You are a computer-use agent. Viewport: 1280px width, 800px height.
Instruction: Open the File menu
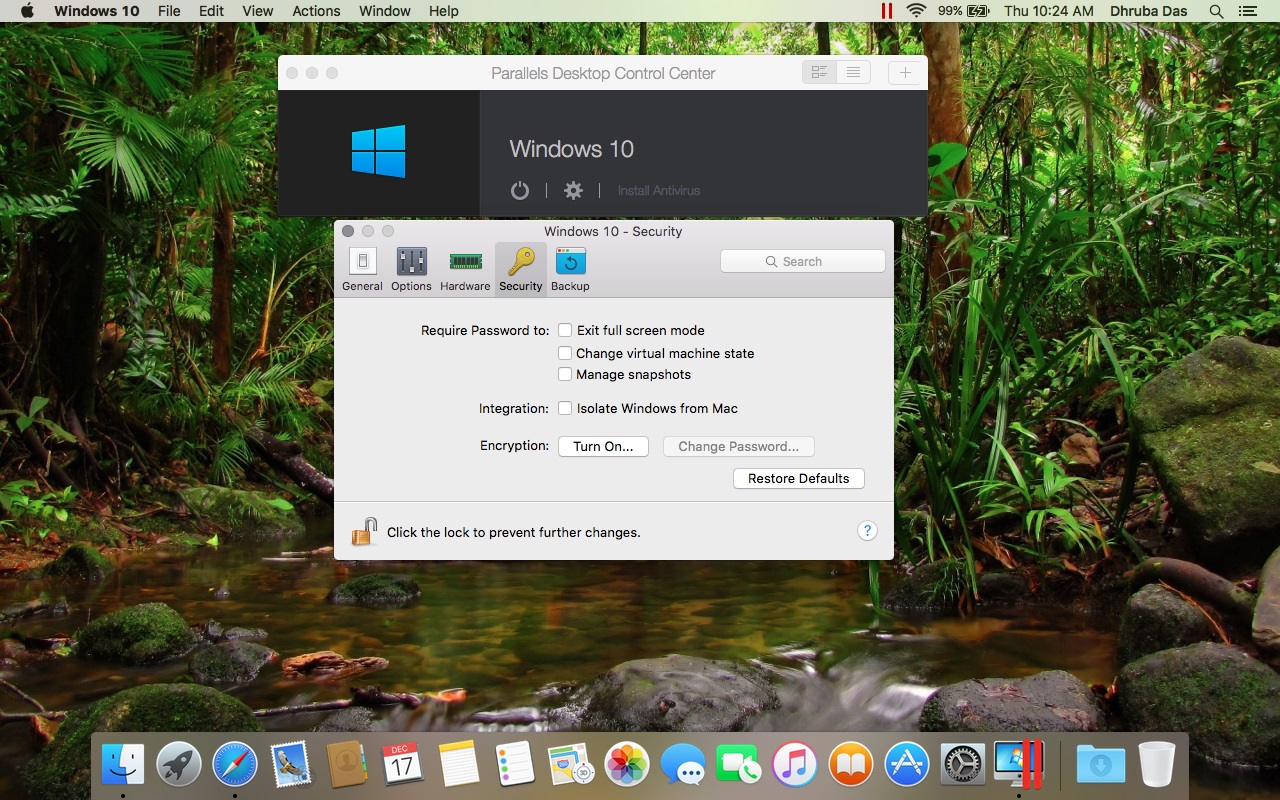[169, 11]
